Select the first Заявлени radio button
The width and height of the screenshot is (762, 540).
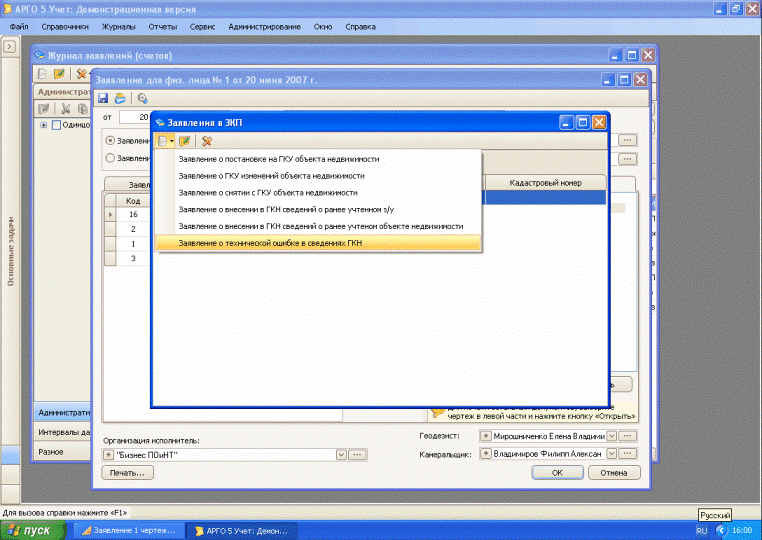tap(110, 140)
